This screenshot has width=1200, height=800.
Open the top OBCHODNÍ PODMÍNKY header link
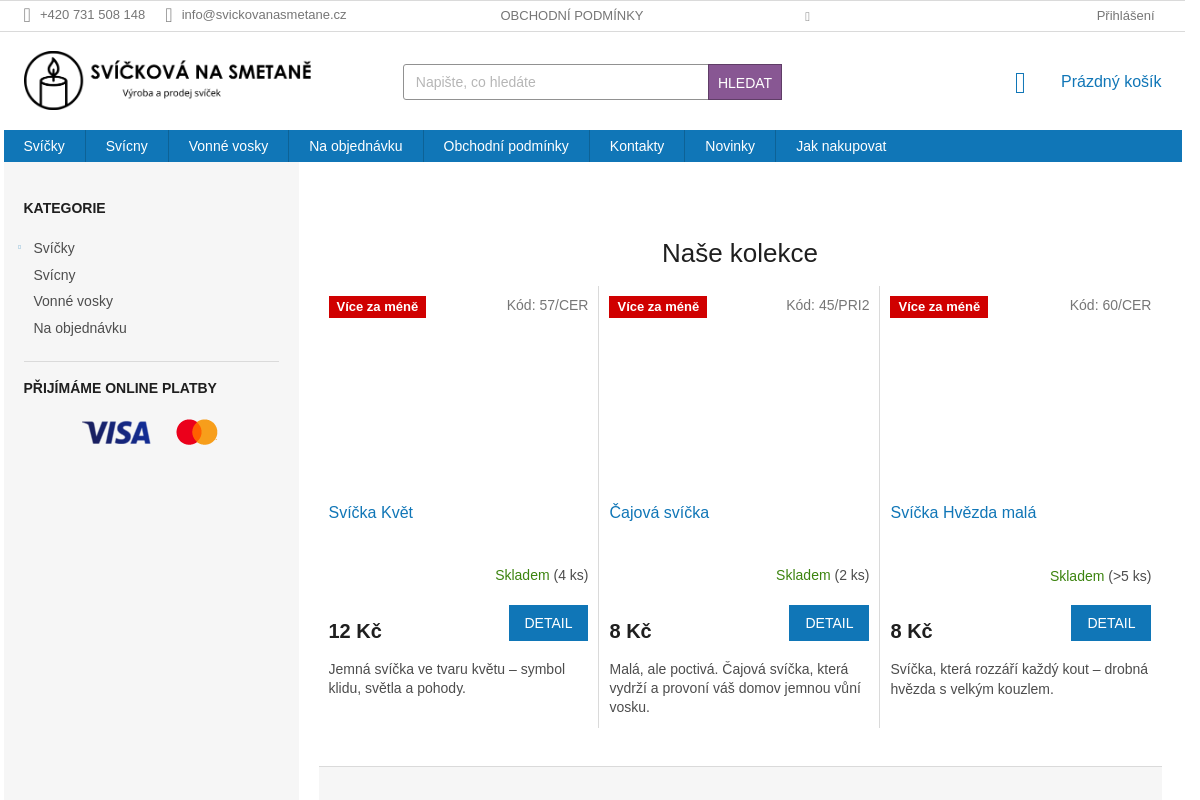tap(572, 15)
